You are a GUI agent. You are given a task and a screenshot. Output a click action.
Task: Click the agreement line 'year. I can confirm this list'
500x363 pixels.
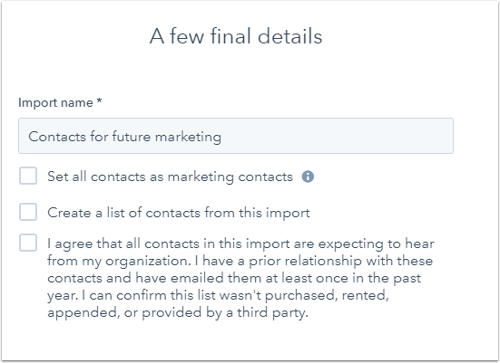pos(218,295)
